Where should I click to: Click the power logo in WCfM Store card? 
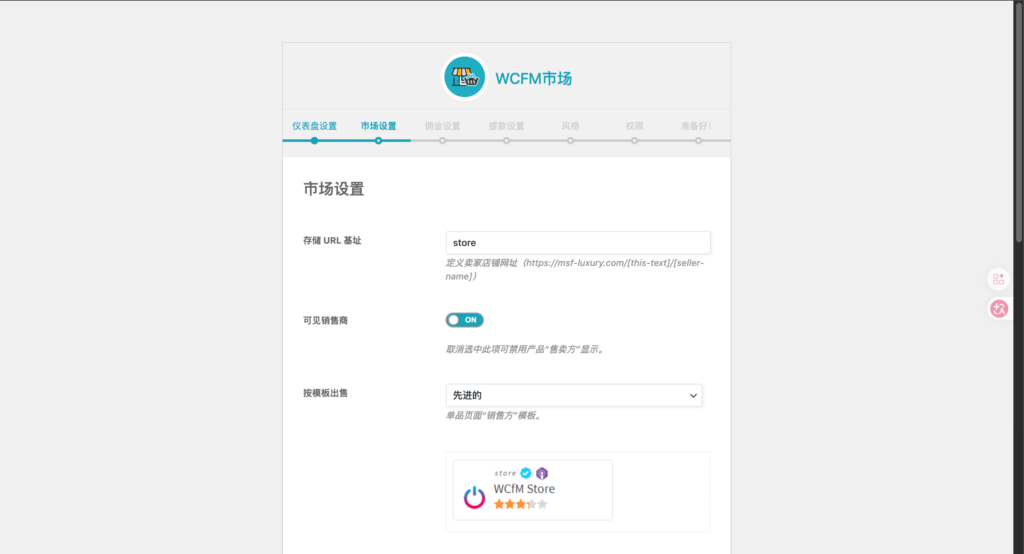pos(474,497)
